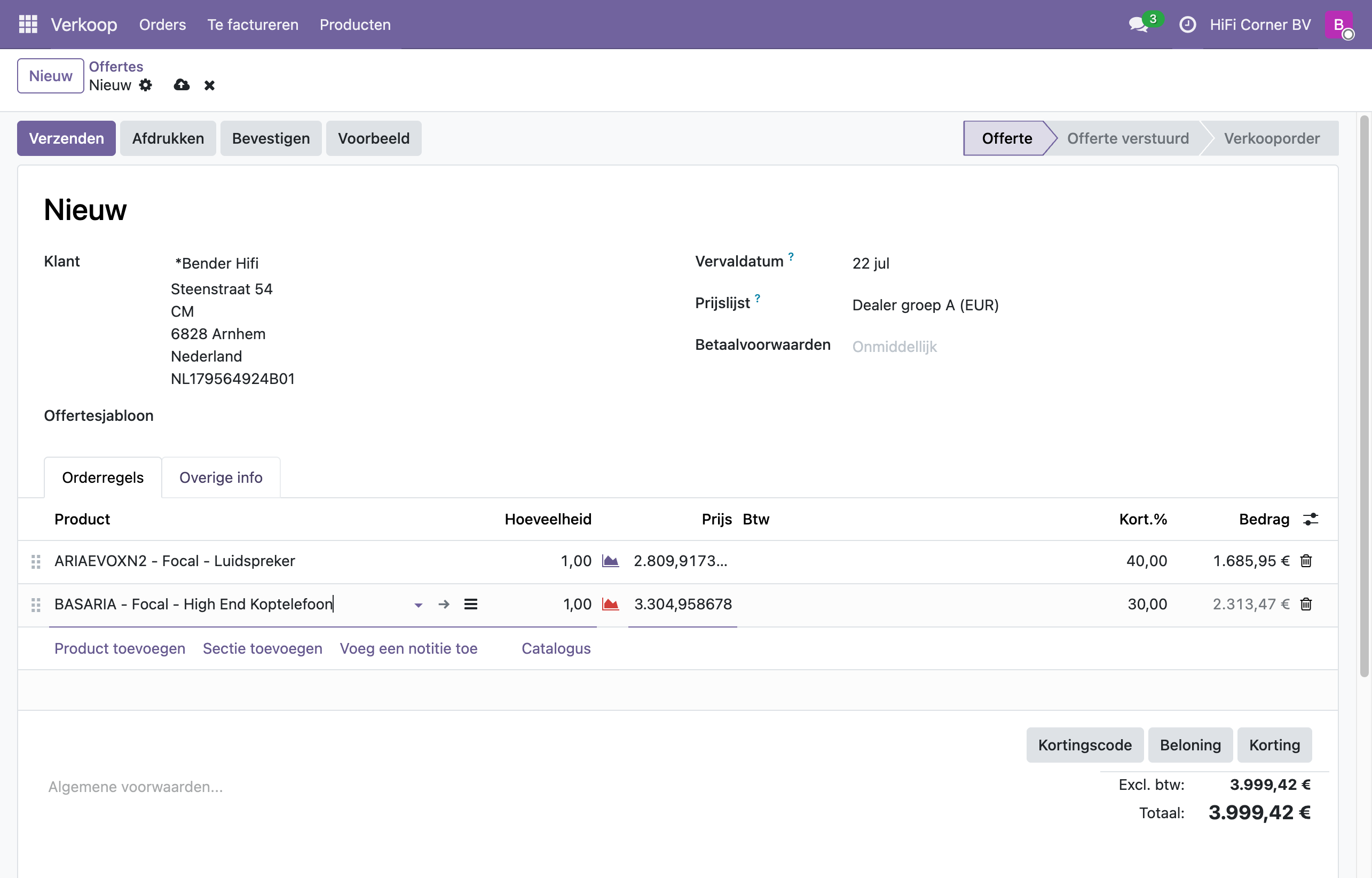Screen dimensions: 1372x878
Task: Open the Prijslijst Dealer groep A field
Action: tap(925, 305)
